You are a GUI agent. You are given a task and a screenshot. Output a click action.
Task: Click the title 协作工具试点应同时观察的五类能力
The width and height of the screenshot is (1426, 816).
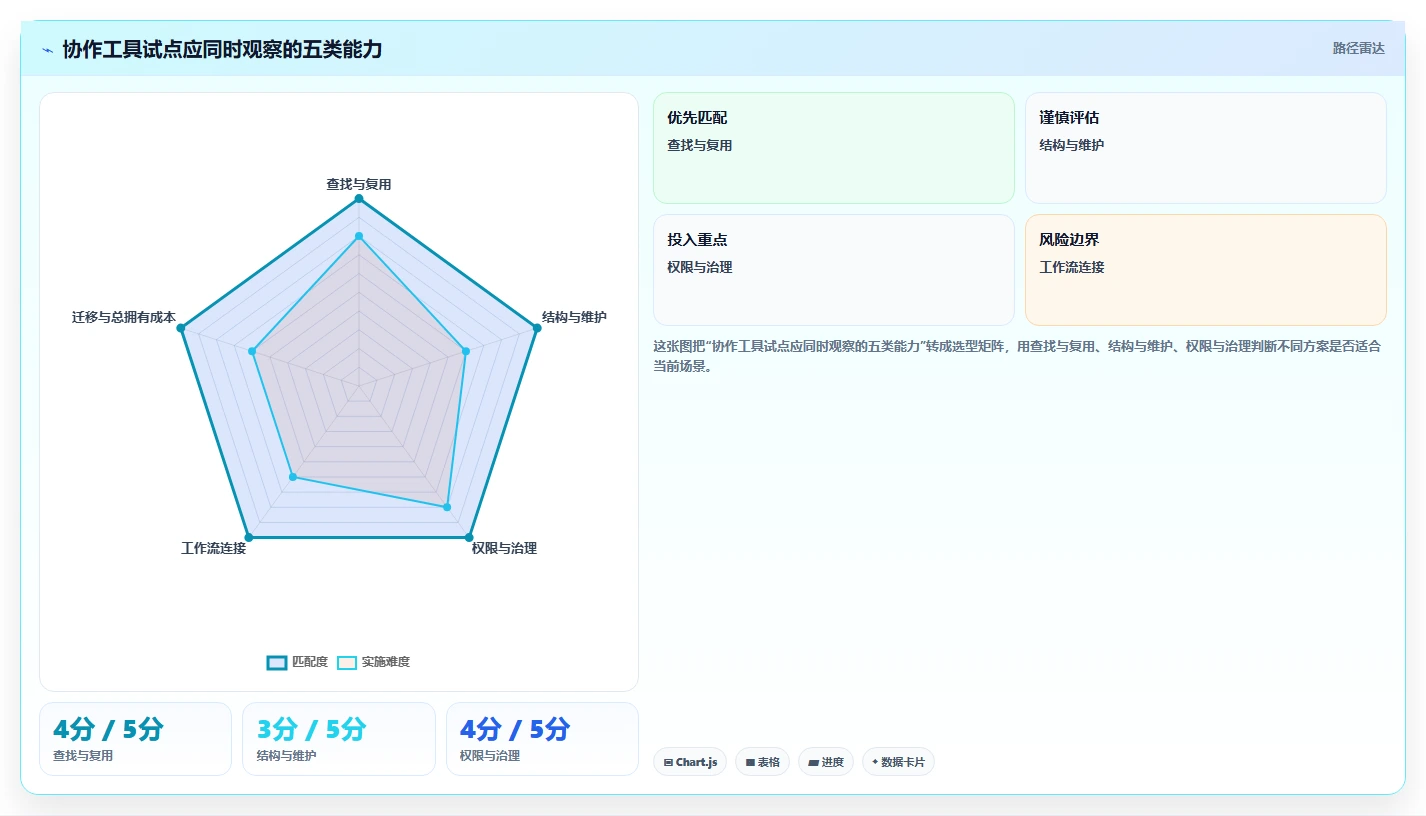pyautogui.click(x=222, y=49)
